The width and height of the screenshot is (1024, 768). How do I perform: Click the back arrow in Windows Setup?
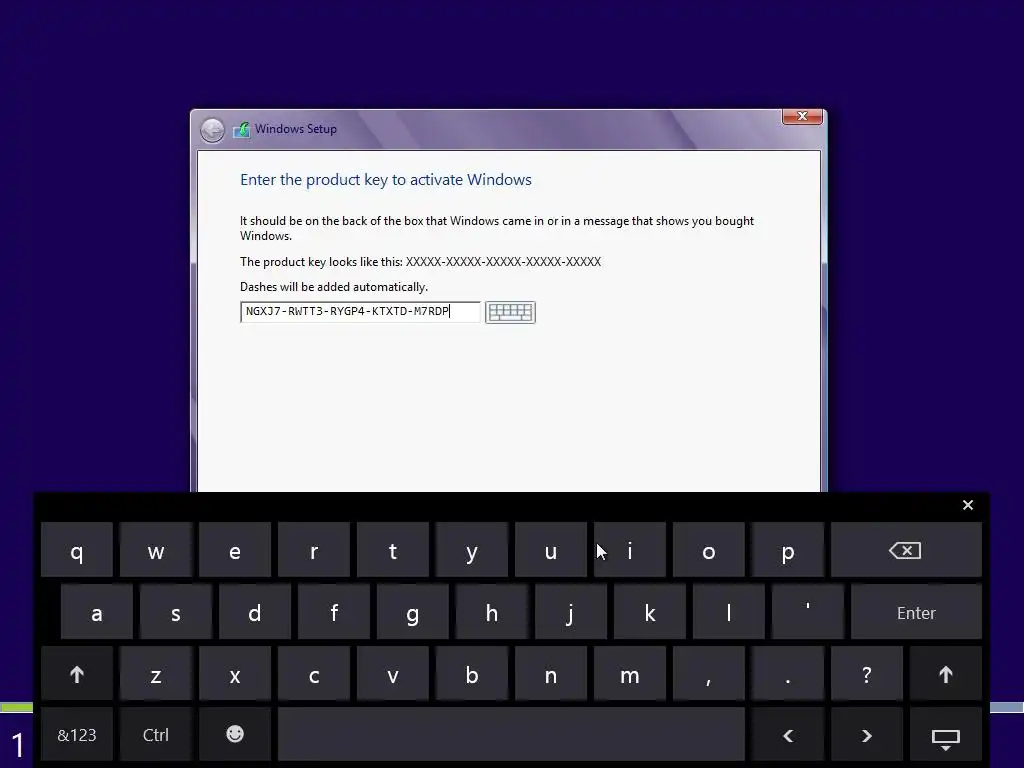[212, 130]
